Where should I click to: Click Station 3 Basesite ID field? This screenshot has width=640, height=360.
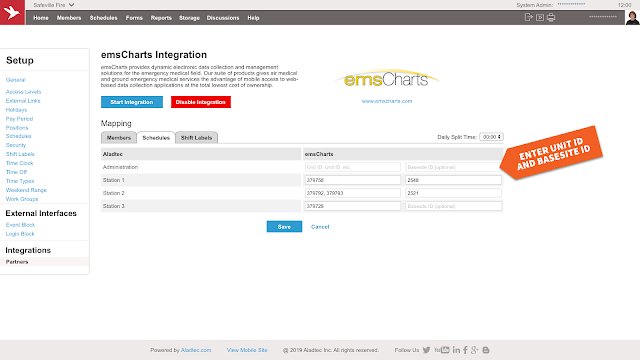(x=453, y=206)
